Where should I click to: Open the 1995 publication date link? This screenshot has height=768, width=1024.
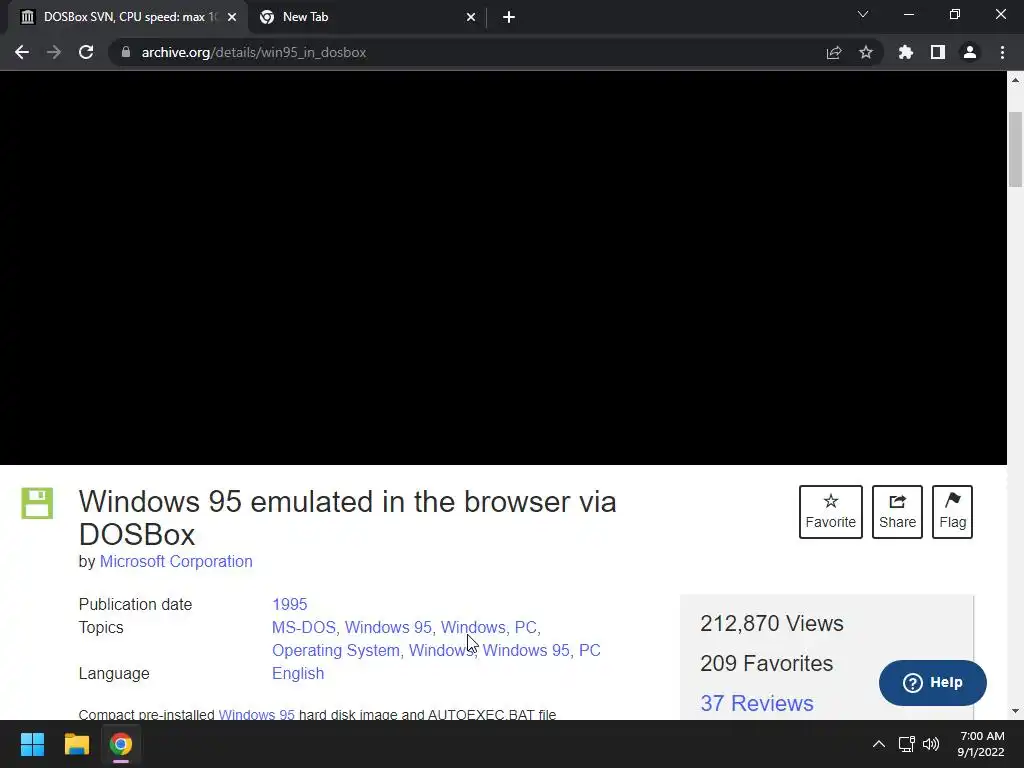coord(289,604)
